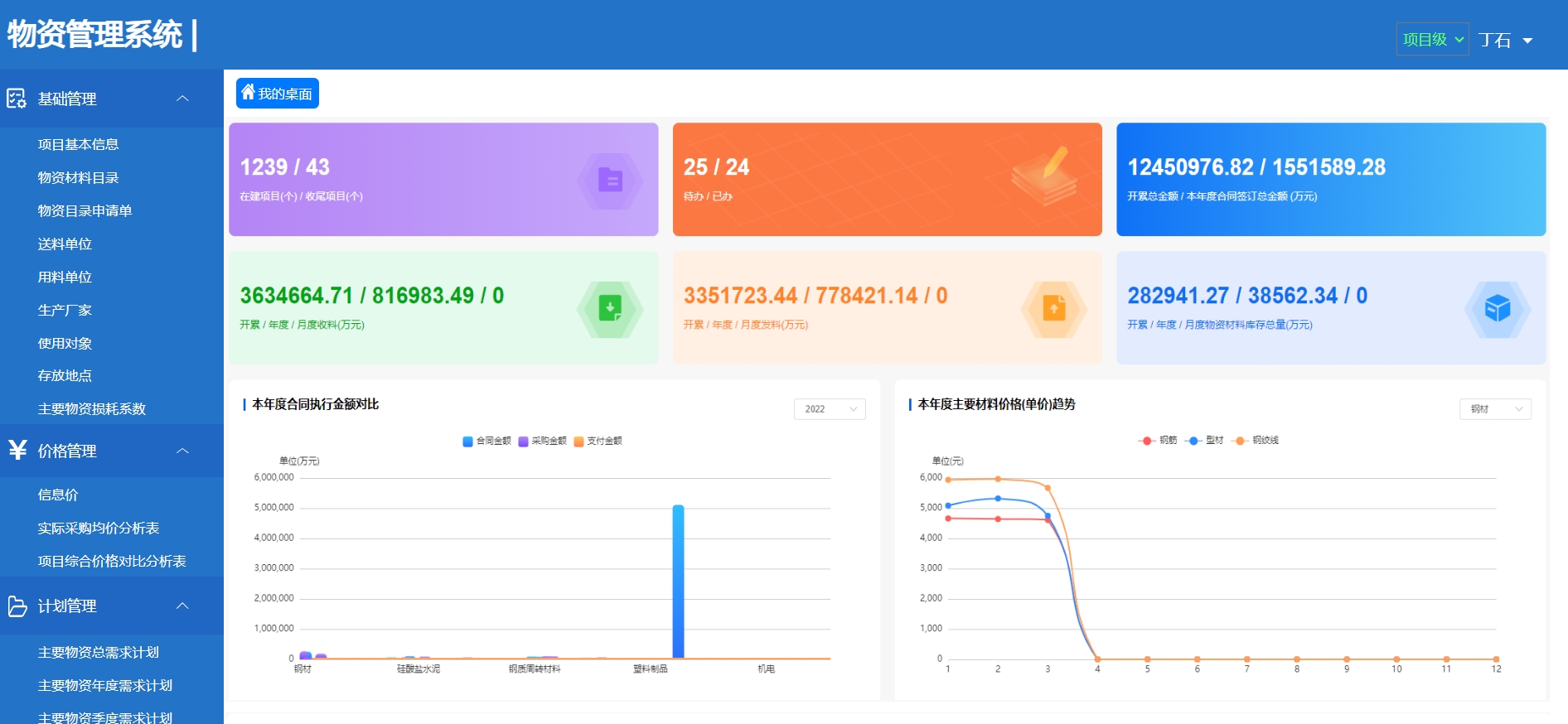This screenshot has width=1568, height=724.
Task: Open the 2022 year selector
Action: [830, 409]
